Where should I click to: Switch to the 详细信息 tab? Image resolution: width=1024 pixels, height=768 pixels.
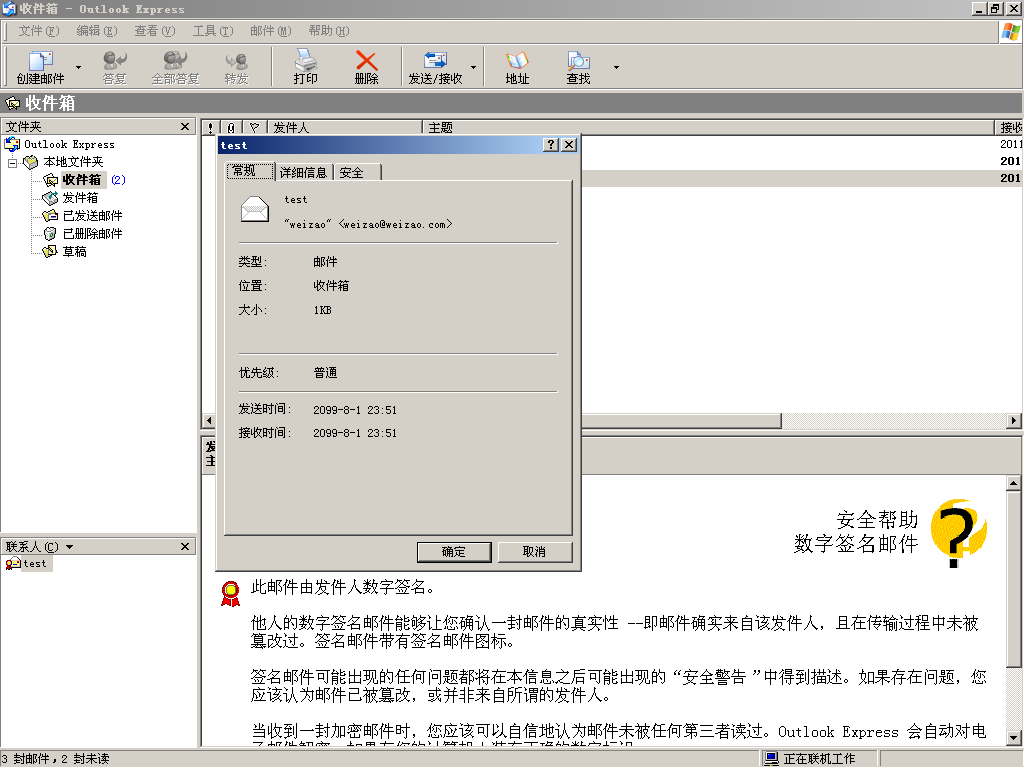pyautogui.click(x=304, y=172)
